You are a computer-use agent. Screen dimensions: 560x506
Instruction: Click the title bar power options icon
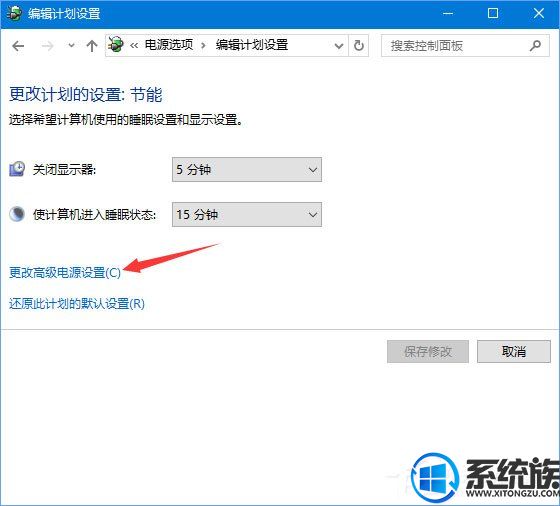(x=14, y=14)
